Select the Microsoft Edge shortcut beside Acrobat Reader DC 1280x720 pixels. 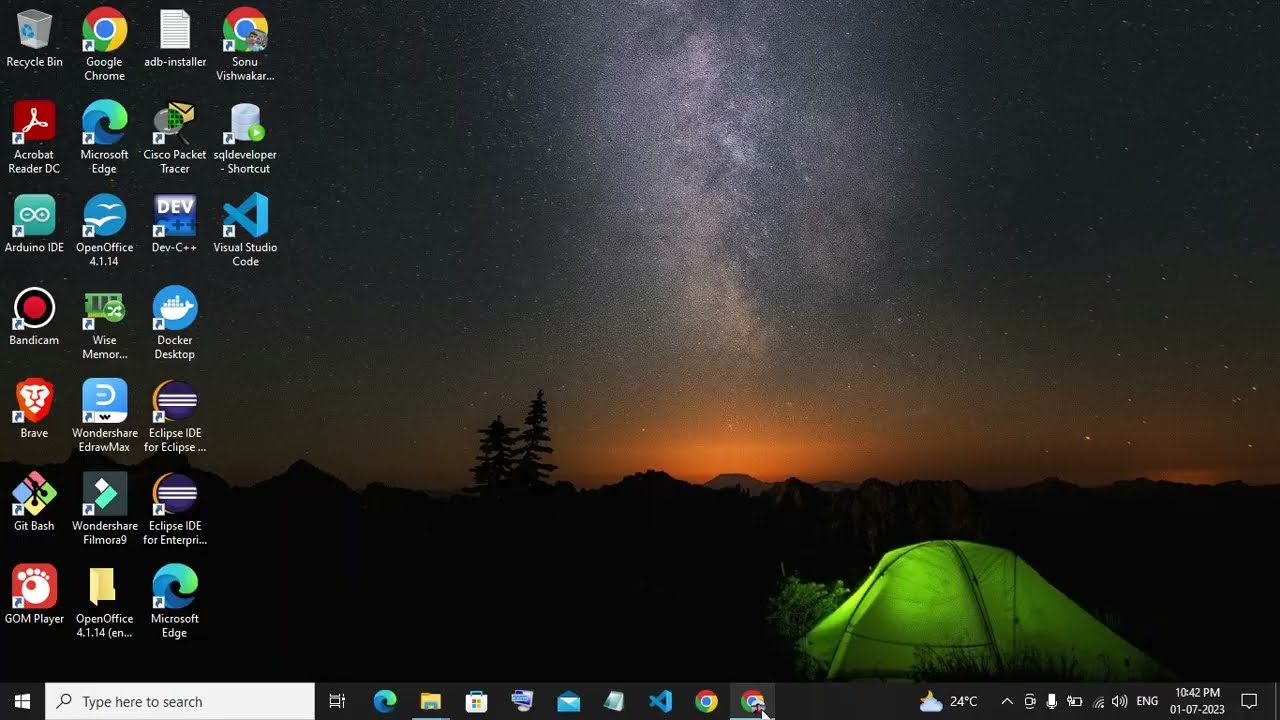[x=104, y=138]
